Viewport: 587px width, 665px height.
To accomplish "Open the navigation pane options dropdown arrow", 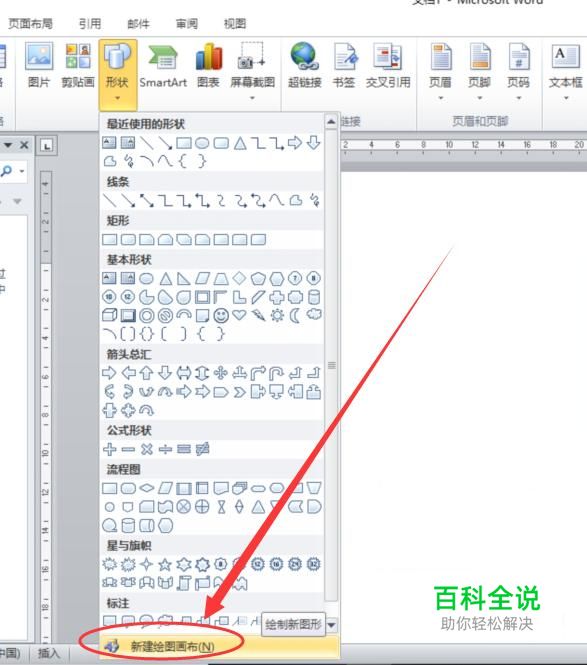I will [x=8, y=145].
